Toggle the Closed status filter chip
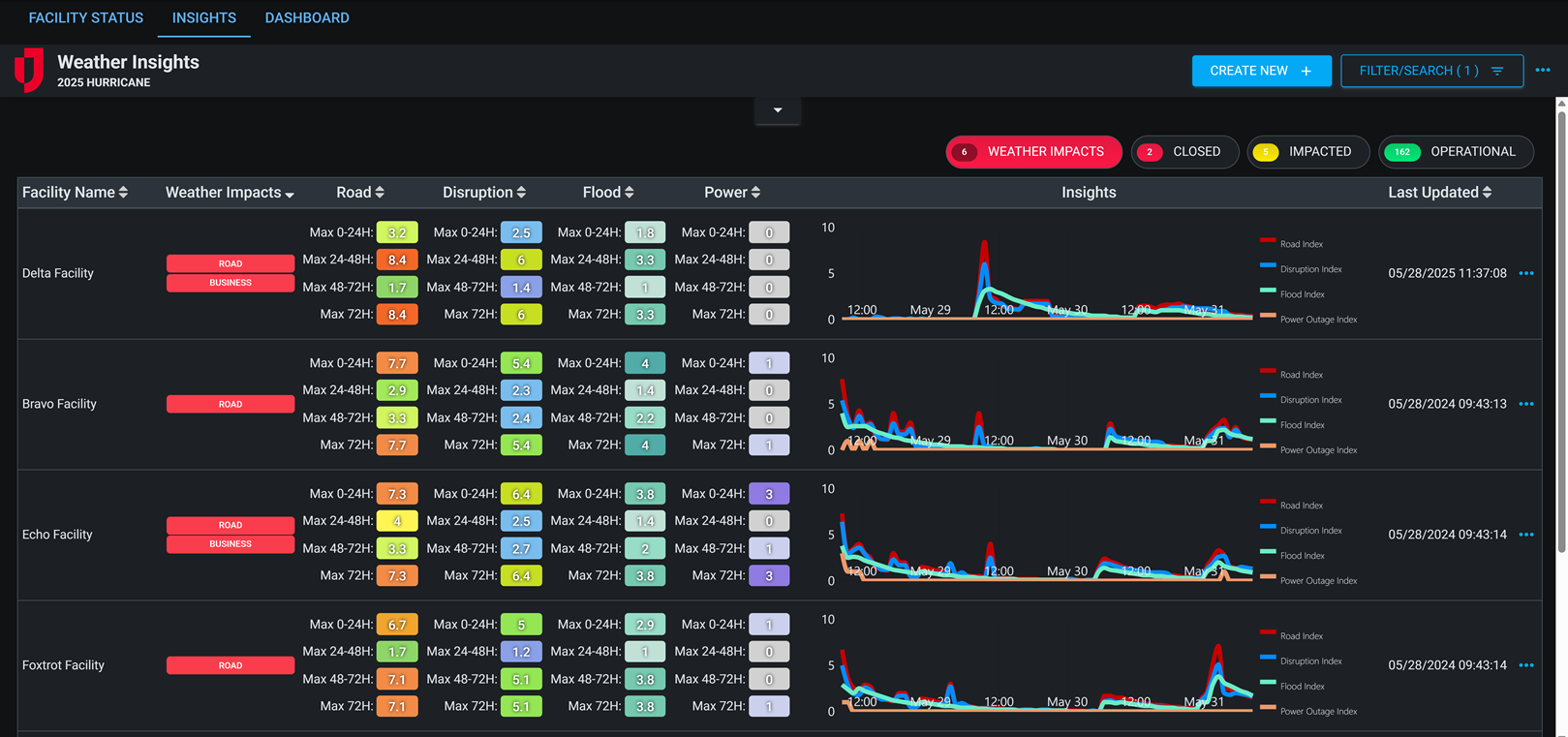Screen dimensions: 1568x737 tap(1184, 152)
